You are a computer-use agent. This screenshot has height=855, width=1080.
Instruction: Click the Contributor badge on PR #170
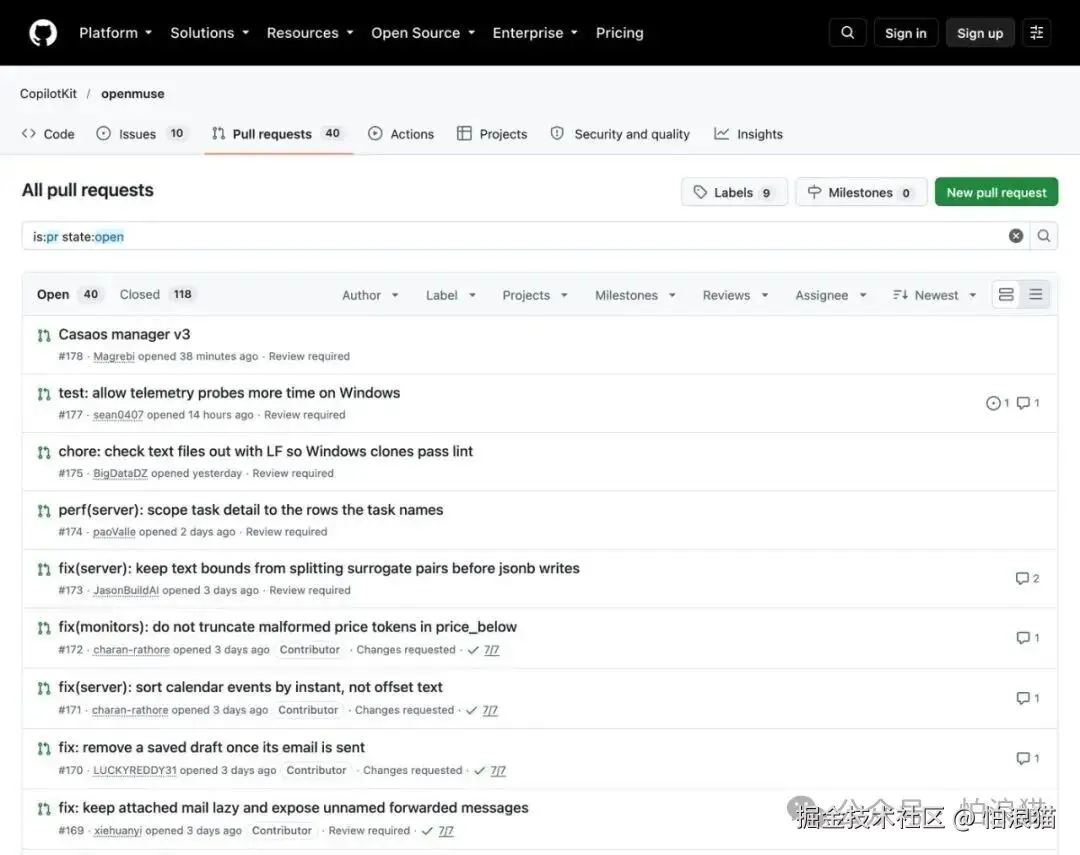pos(316,770)
